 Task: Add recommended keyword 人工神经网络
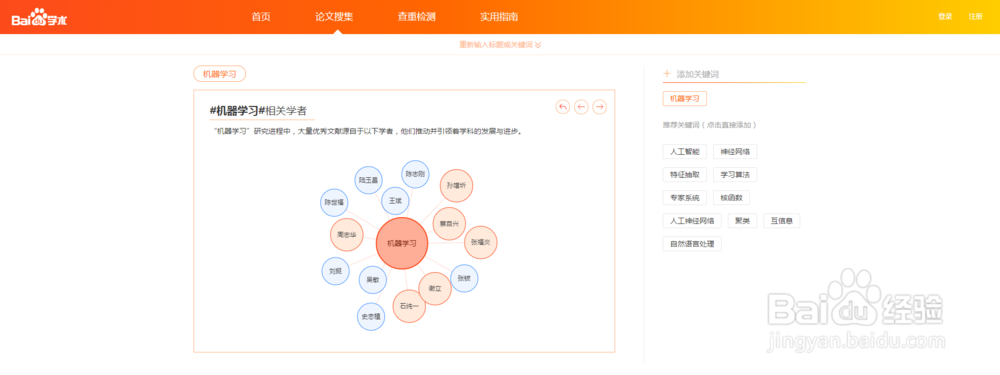(693, 221)
